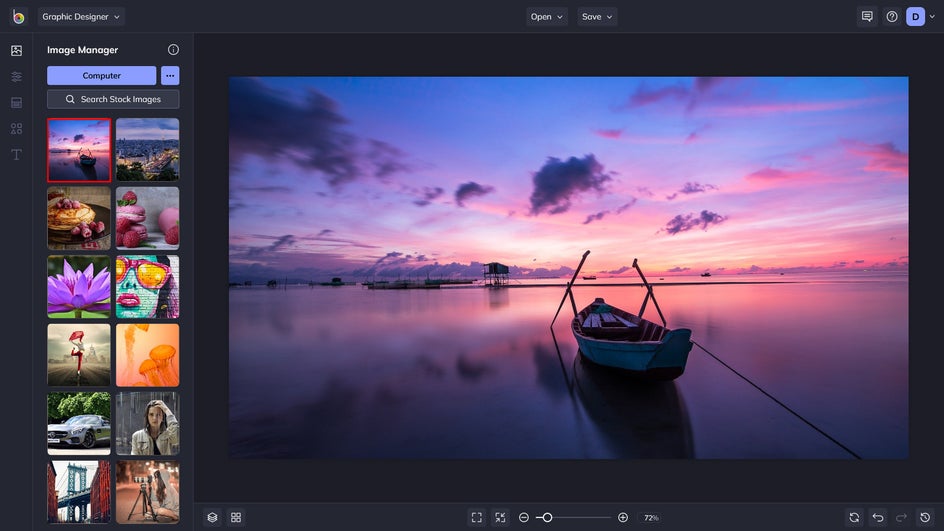Open the Text tool sidebar icon
This screenshot has height=531, width=944.
coord(16,155)
